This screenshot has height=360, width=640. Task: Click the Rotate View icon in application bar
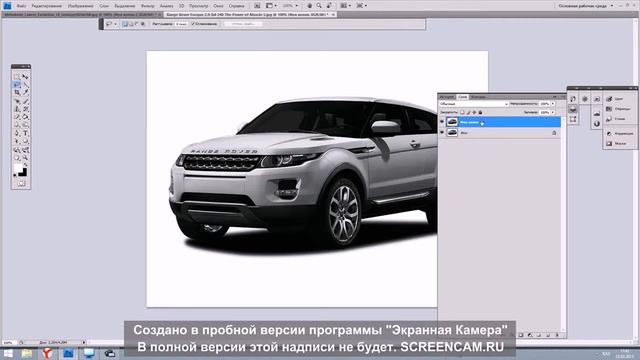pos(329,6)
